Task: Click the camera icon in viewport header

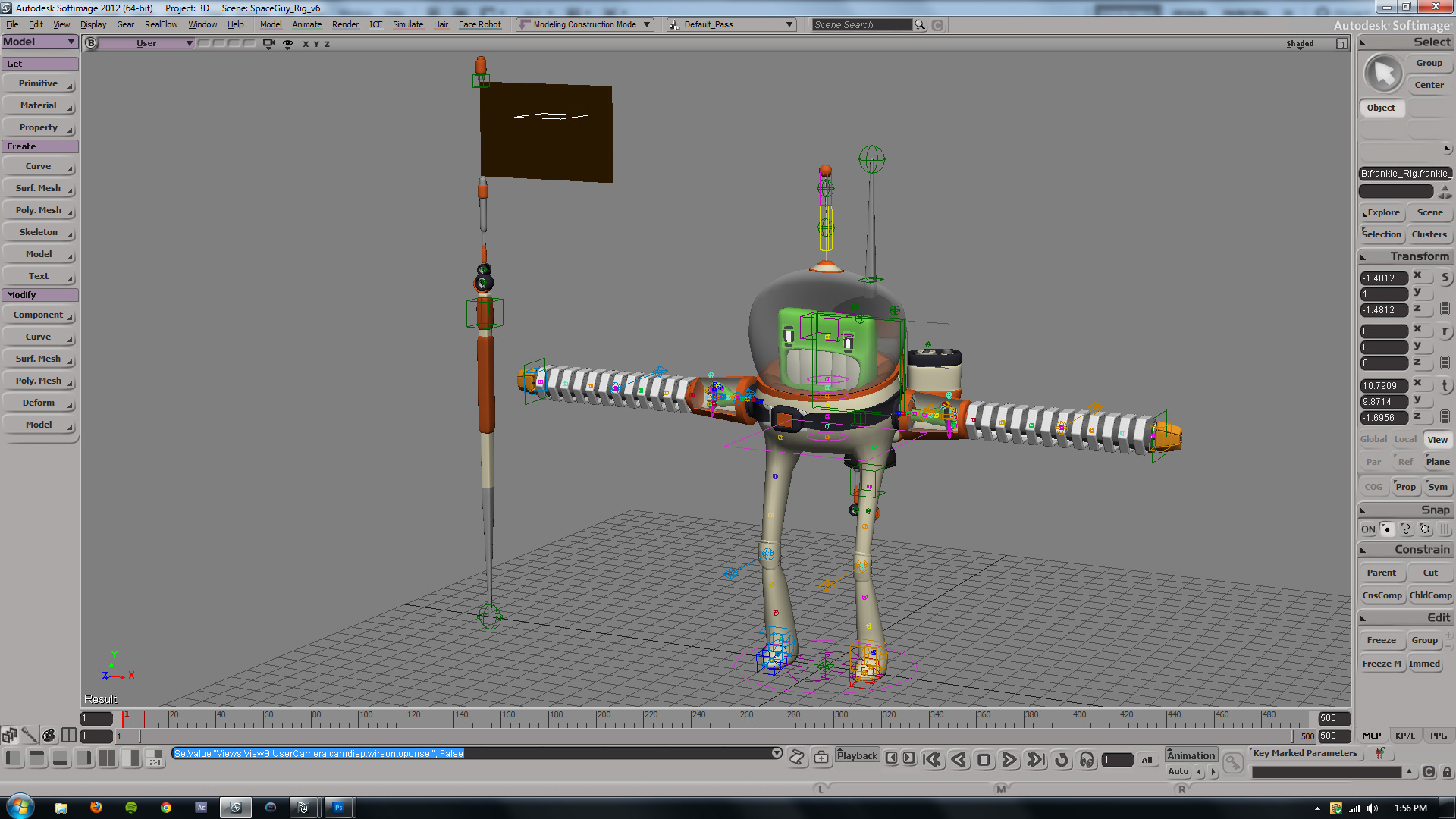Action: pos(268,43)
